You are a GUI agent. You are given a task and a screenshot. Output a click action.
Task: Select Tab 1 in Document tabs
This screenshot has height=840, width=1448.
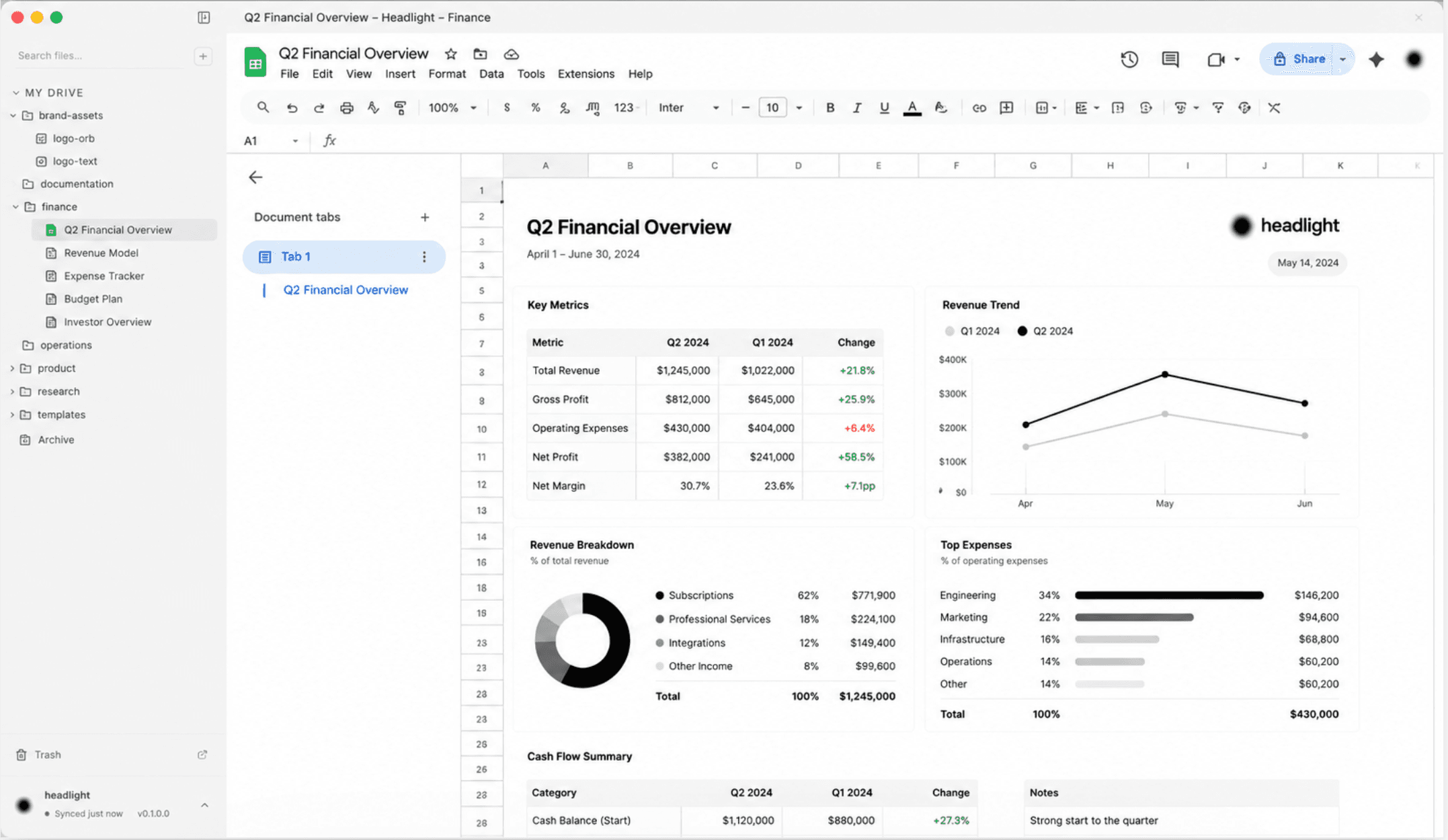[x=344, y=257]
